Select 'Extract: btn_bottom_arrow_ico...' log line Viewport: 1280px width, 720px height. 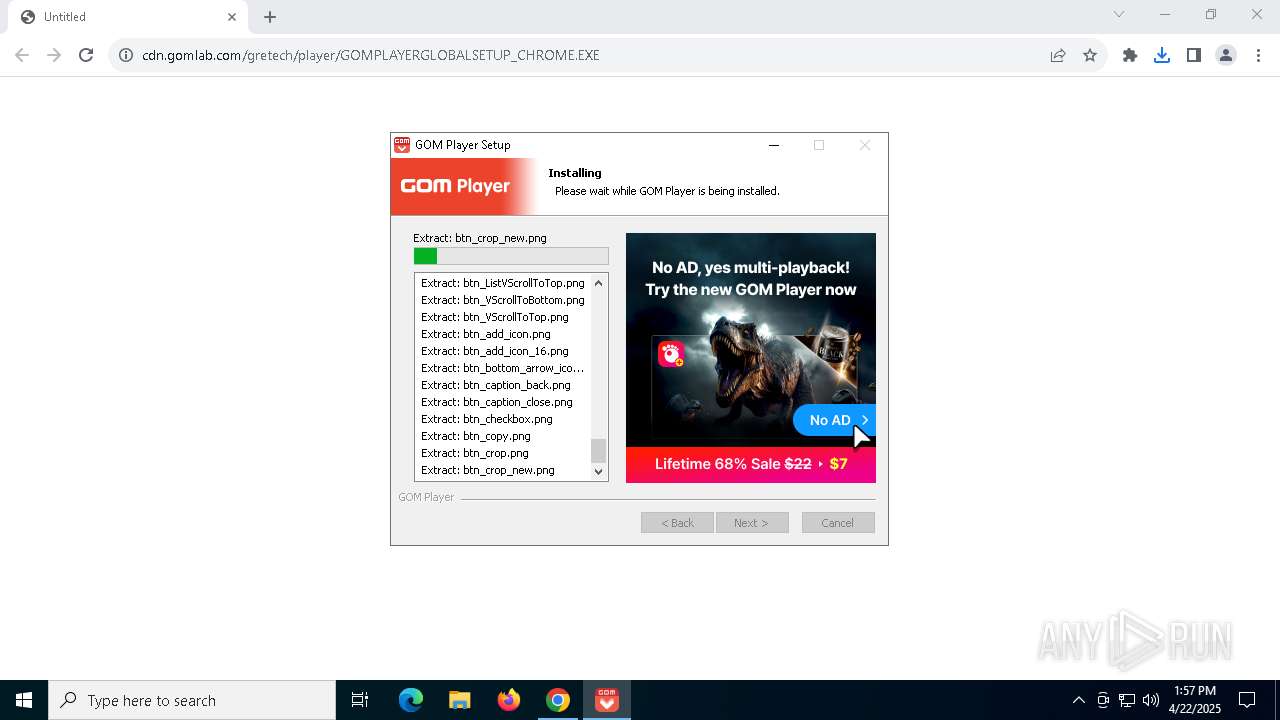tap(503, 368)
